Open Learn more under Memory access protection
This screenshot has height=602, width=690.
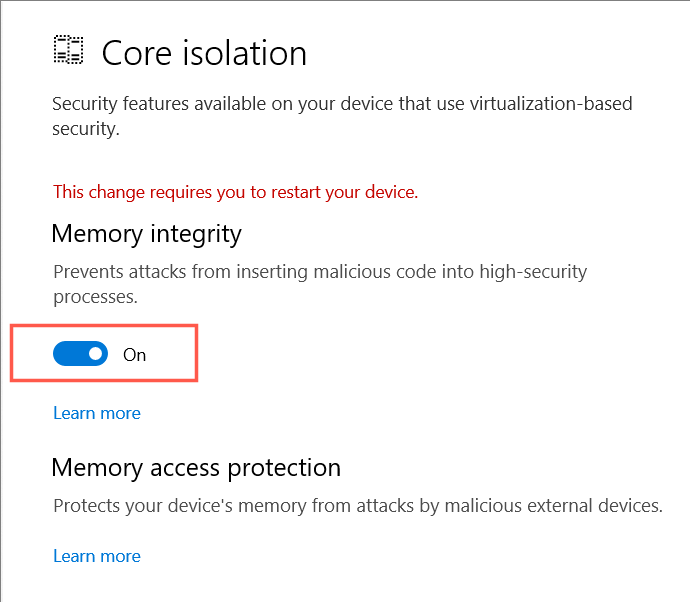97,556
